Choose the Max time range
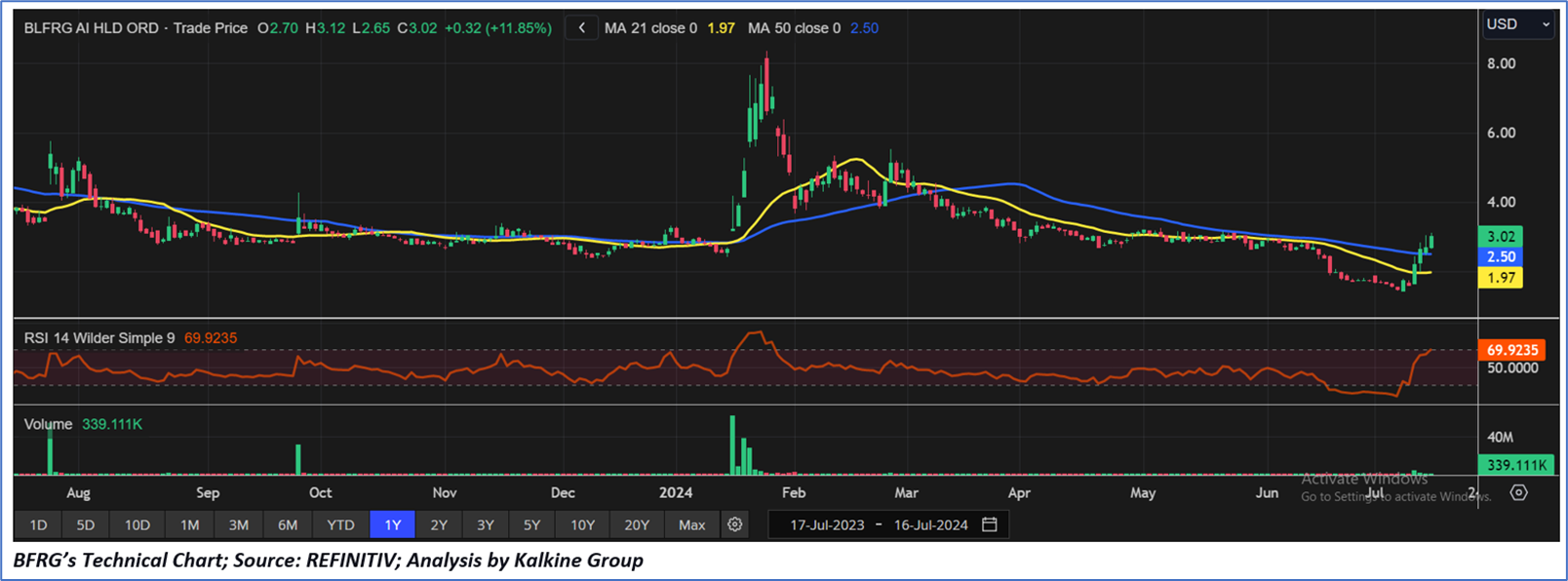 click(x=691, y=524)
